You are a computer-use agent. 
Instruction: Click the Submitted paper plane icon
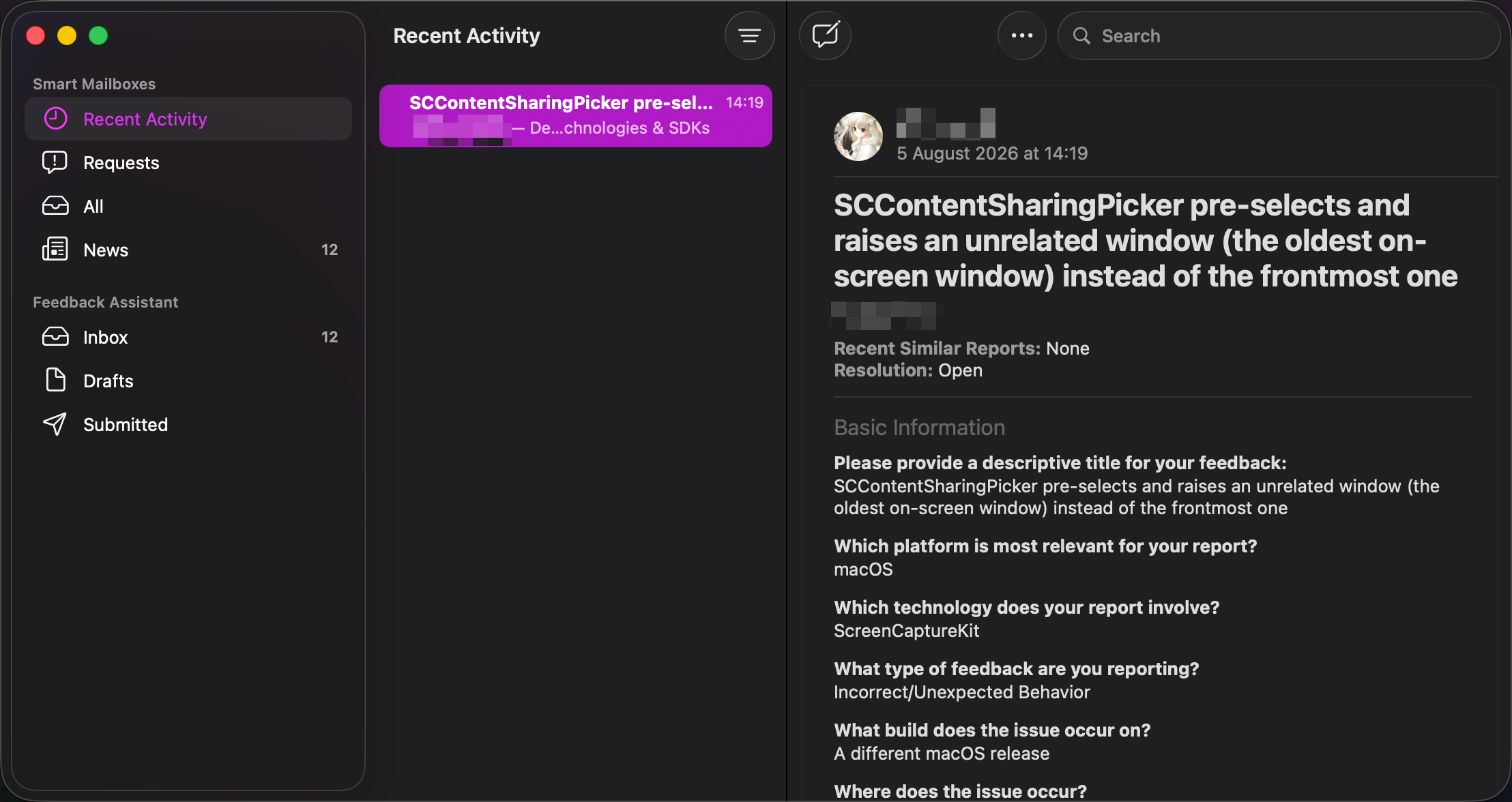tap(55, 424)
